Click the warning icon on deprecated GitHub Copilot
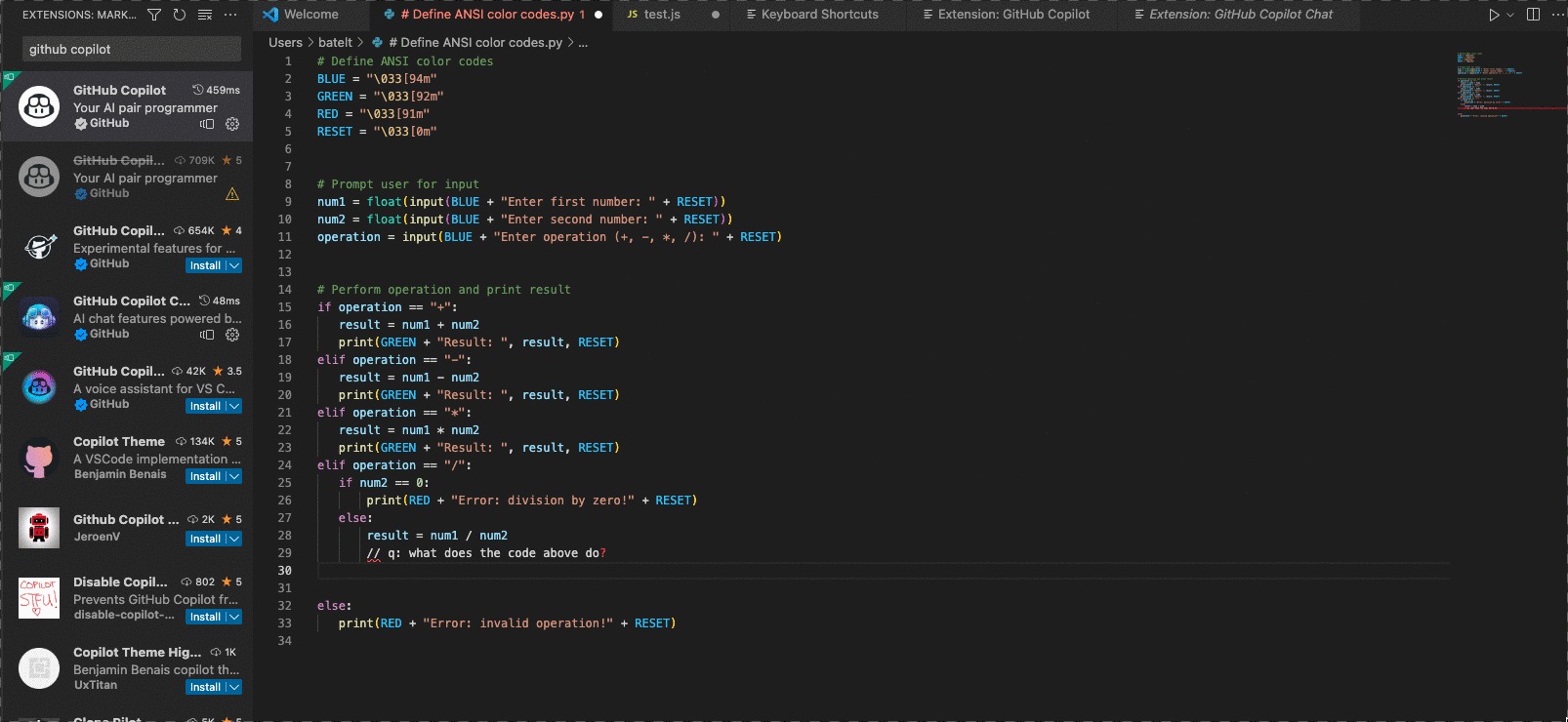 [232, 194]
